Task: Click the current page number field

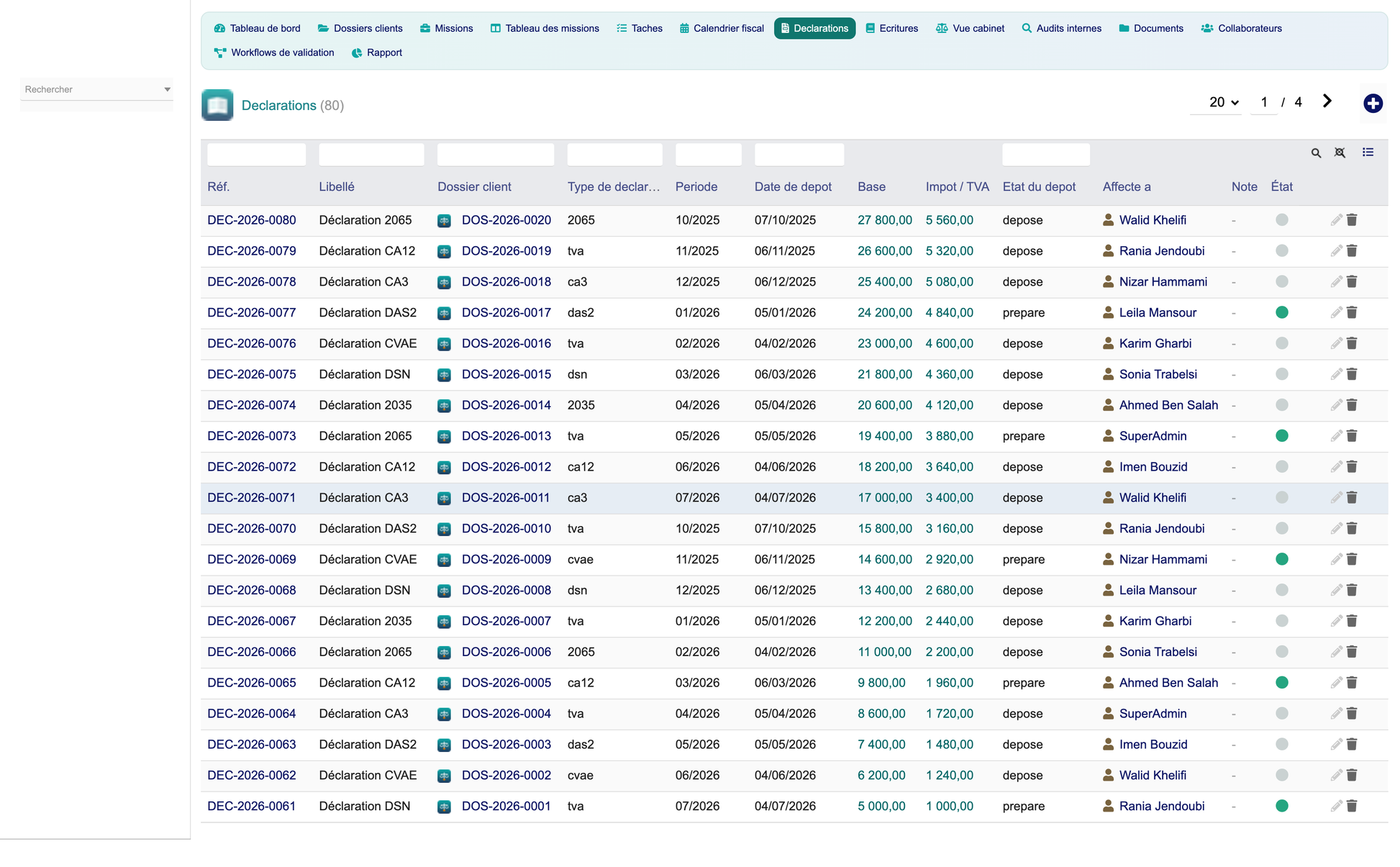Action: (1264, 102)
